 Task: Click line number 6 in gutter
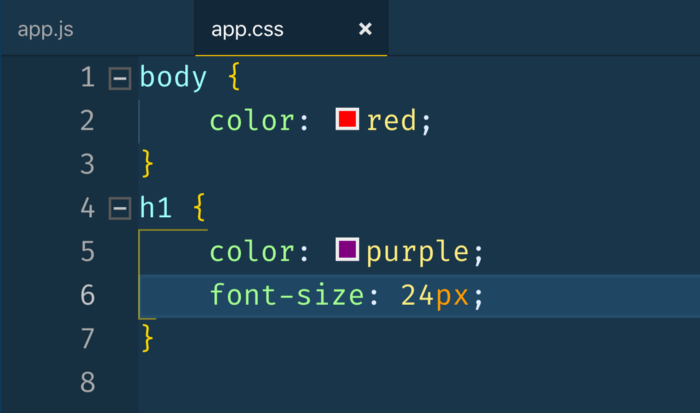click(87, 295)
